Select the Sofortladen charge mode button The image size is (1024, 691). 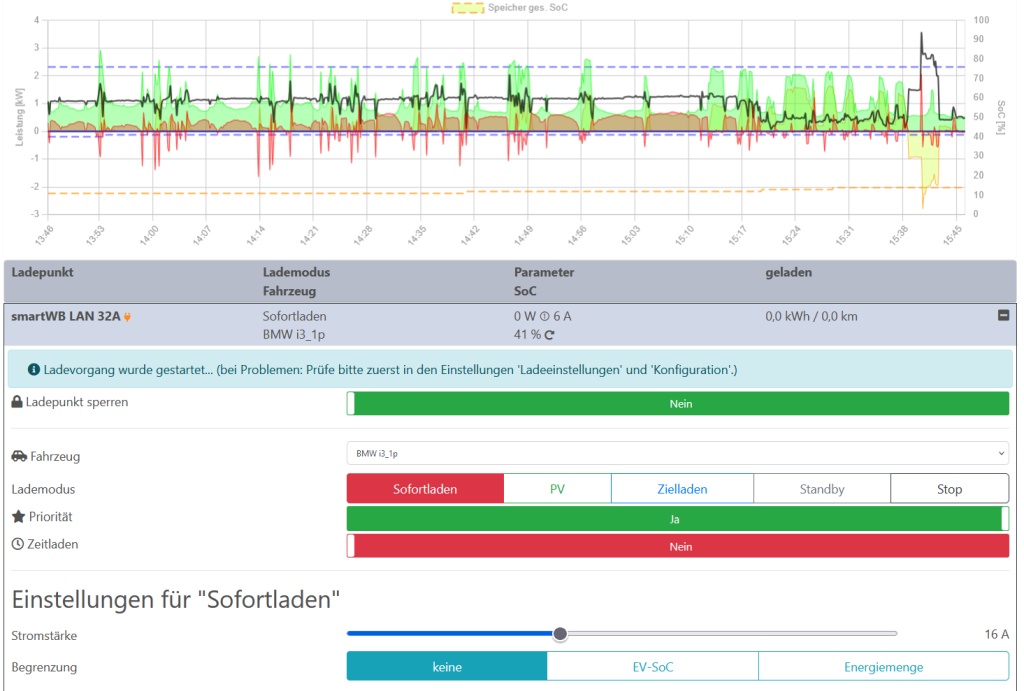pyautogui.click(x=425, y=489)
